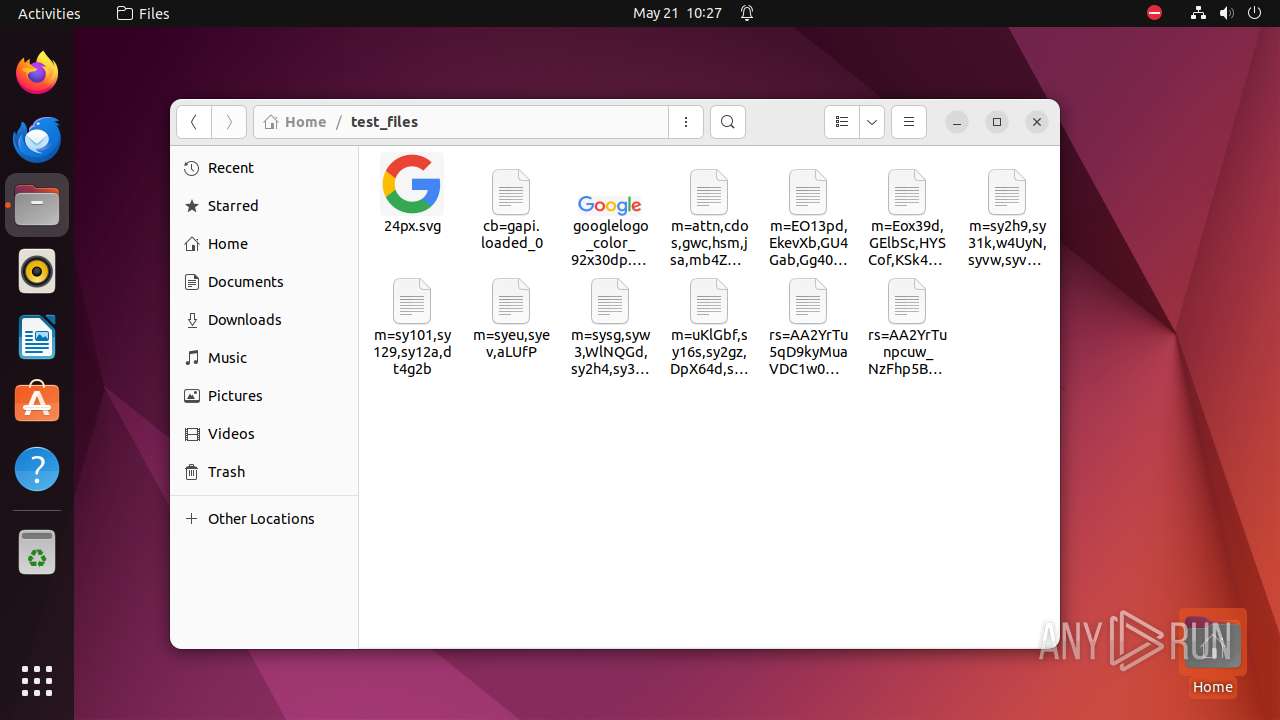The image size is (1280, 720).
Task: Click test_files in the path bar
Action: coord(384,122)
